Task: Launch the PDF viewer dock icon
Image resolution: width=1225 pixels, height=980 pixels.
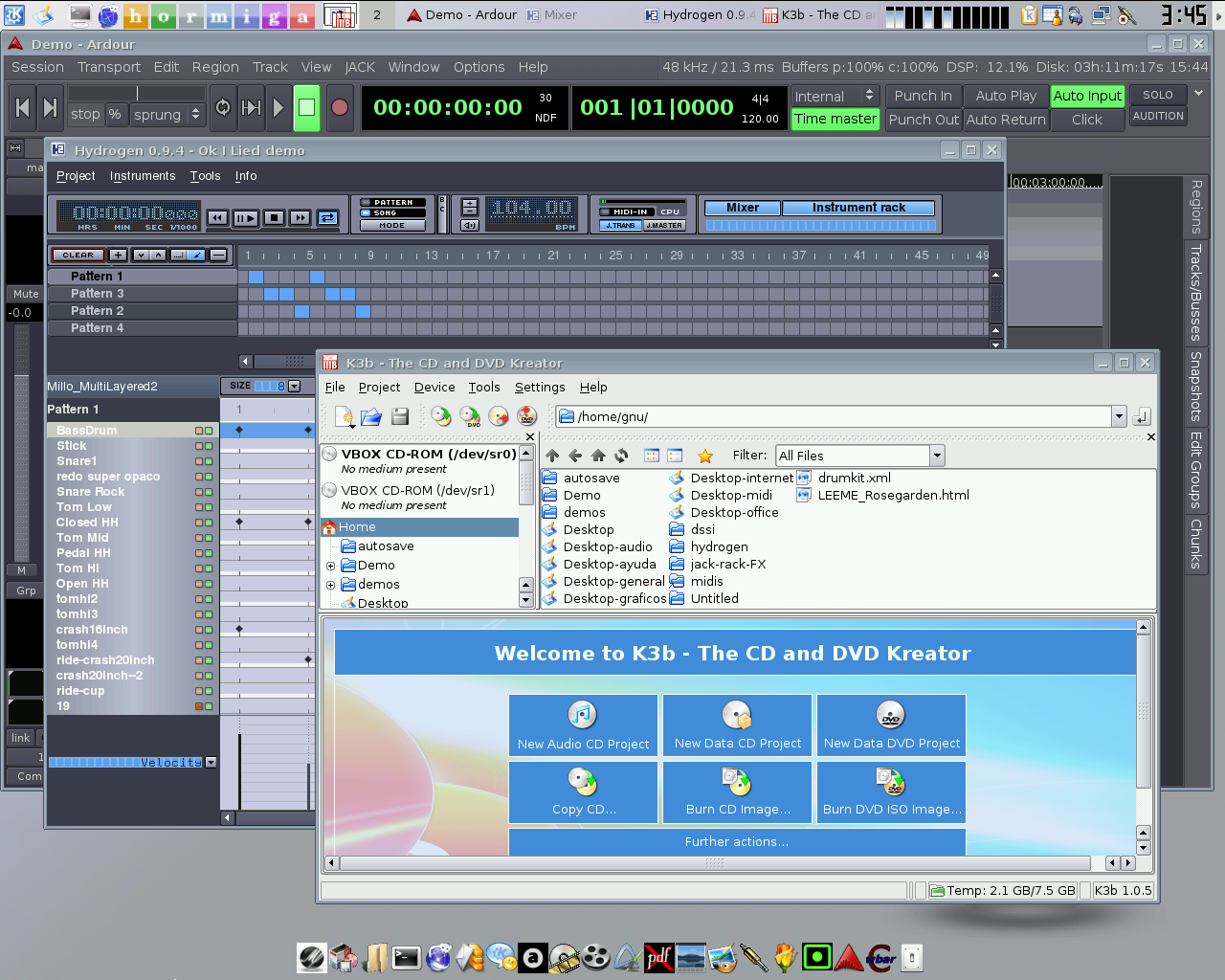Action: click(658, 957)
